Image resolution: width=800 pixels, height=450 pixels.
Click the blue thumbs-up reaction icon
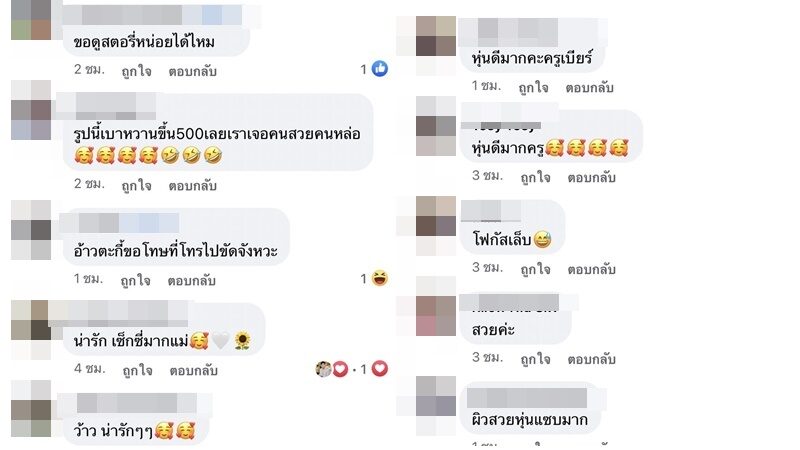pyautogui.click(x=380, y=68)
